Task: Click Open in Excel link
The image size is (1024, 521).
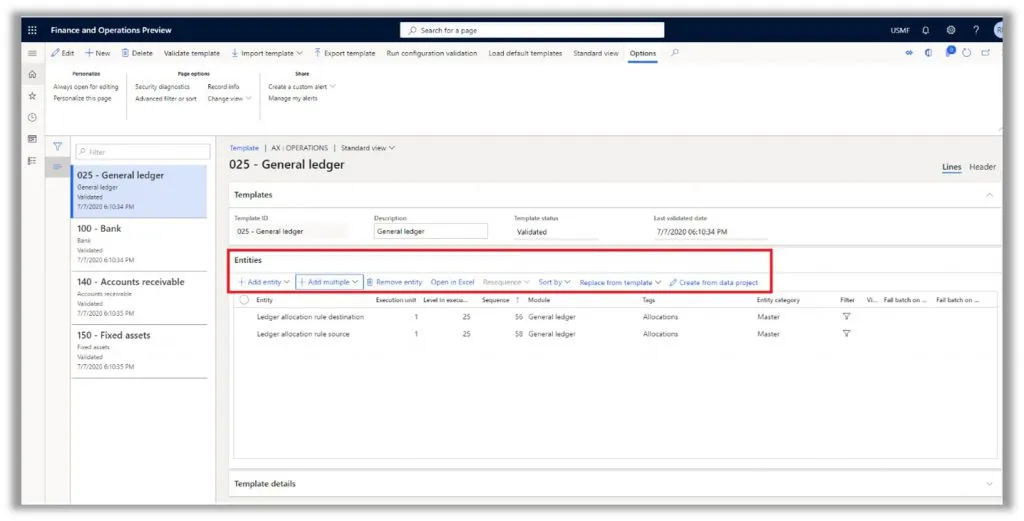Action: (452, 282)
